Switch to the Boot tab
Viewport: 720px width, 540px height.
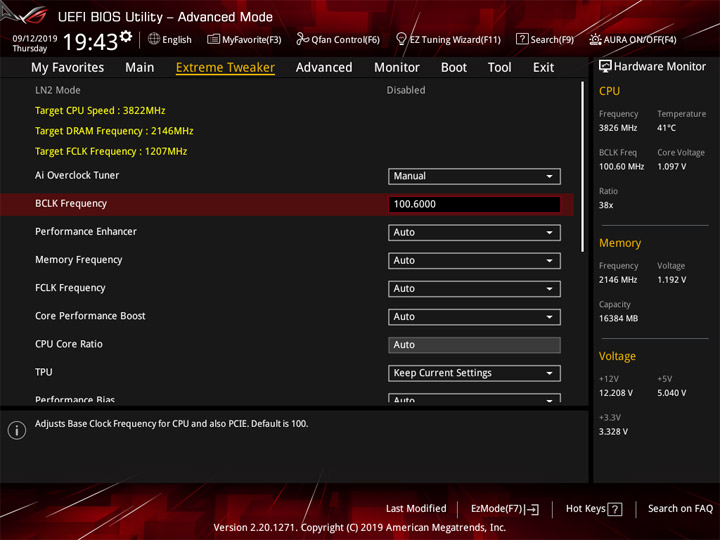coord(454,68)
